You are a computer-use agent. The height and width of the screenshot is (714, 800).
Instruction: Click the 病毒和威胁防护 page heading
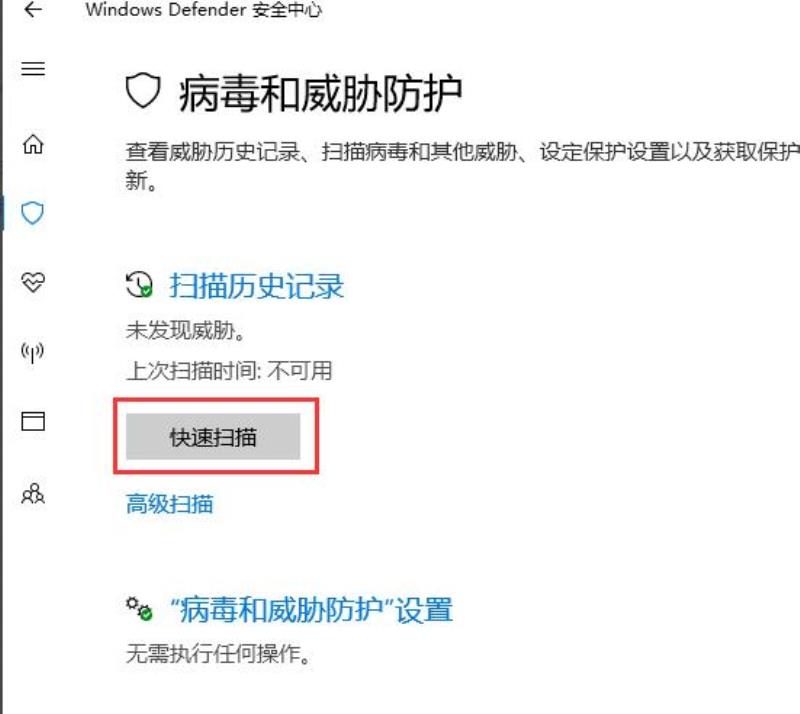point(320,94)
